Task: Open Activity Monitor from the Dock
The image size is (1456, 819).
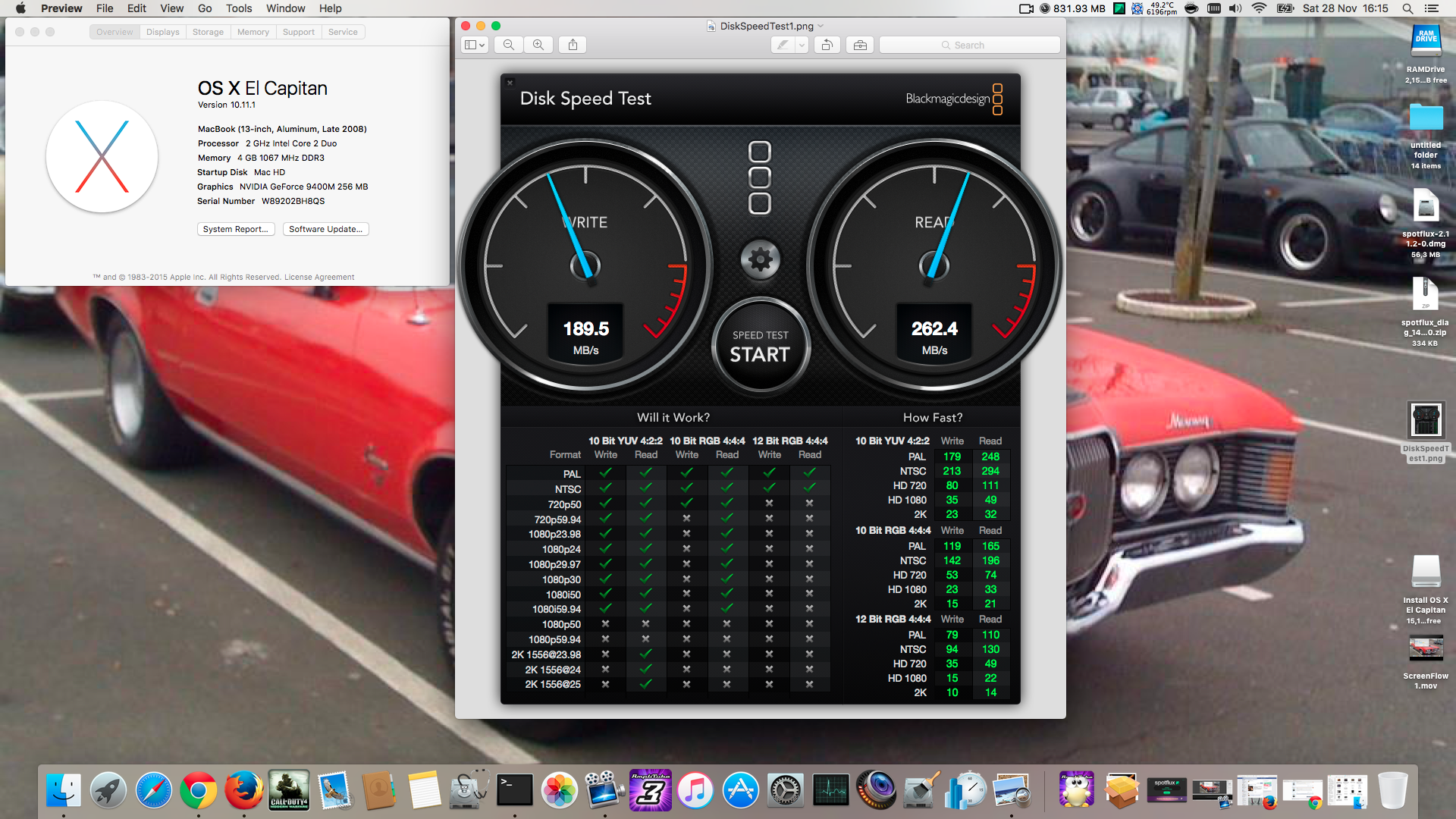Action: [x=831, y=791]
